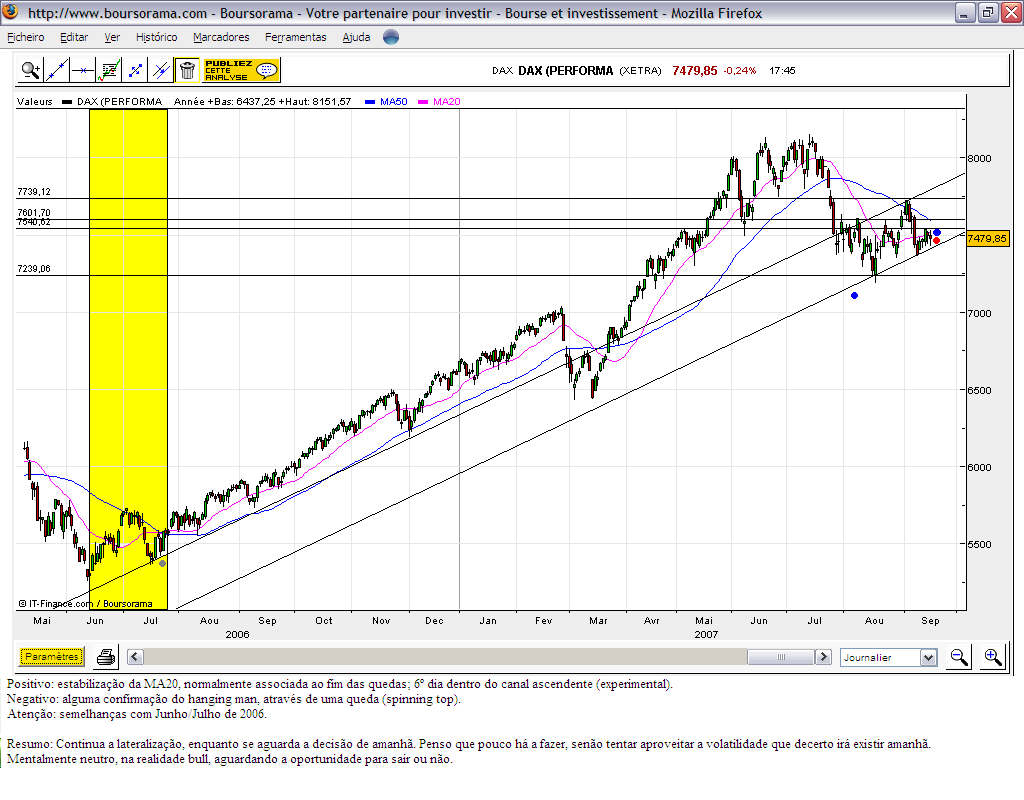Zoom in the chart using plus magnifier

[x=993, y=657]
